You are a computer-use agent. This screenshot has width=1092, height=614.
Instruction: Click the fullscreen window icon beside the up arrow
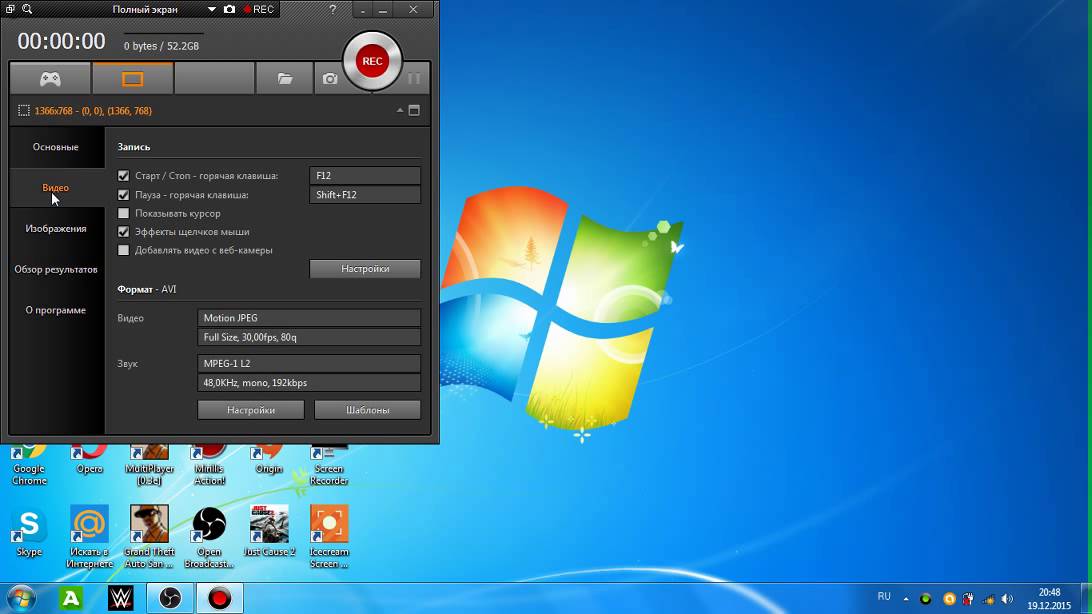pos(414,110)
